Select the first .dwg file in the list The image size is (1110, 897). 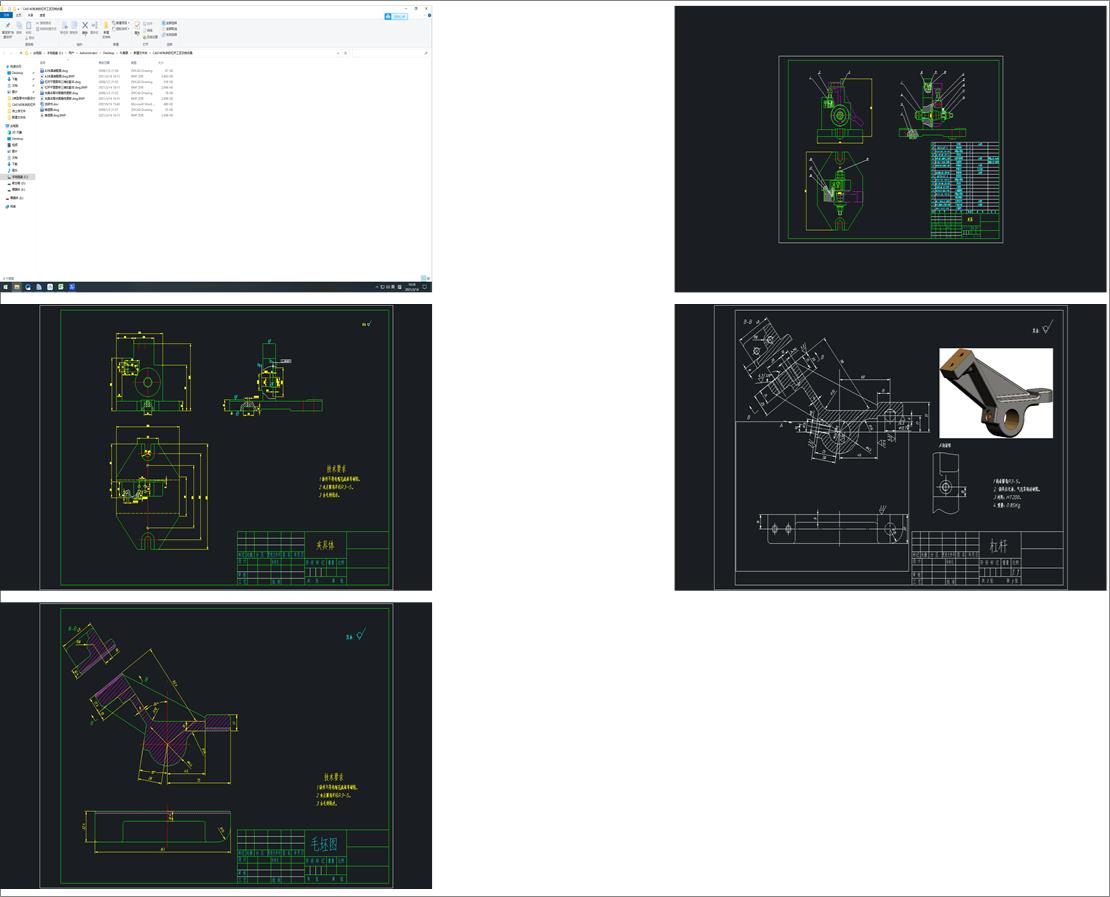pyautogui.click(x=106, y=71)
